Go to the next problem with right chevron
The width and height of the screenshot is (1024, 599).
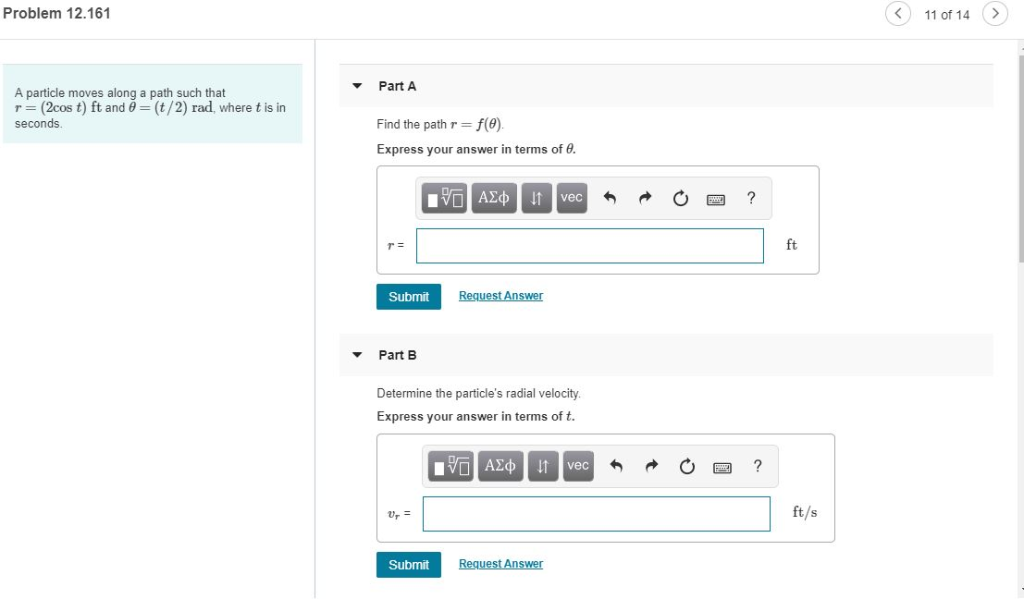click(995, 14)
